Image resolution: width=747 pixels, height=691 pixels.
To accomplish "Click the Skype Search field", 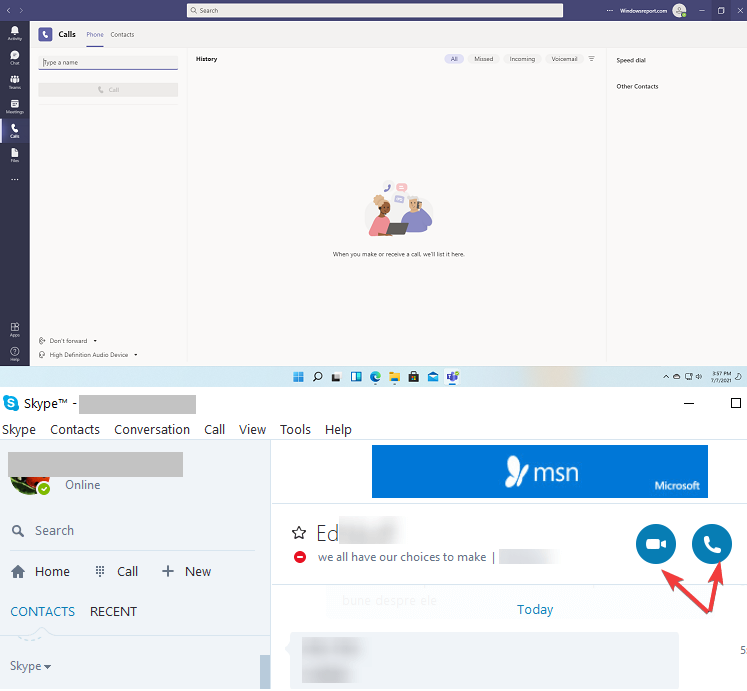I will [x=132, y=531].
